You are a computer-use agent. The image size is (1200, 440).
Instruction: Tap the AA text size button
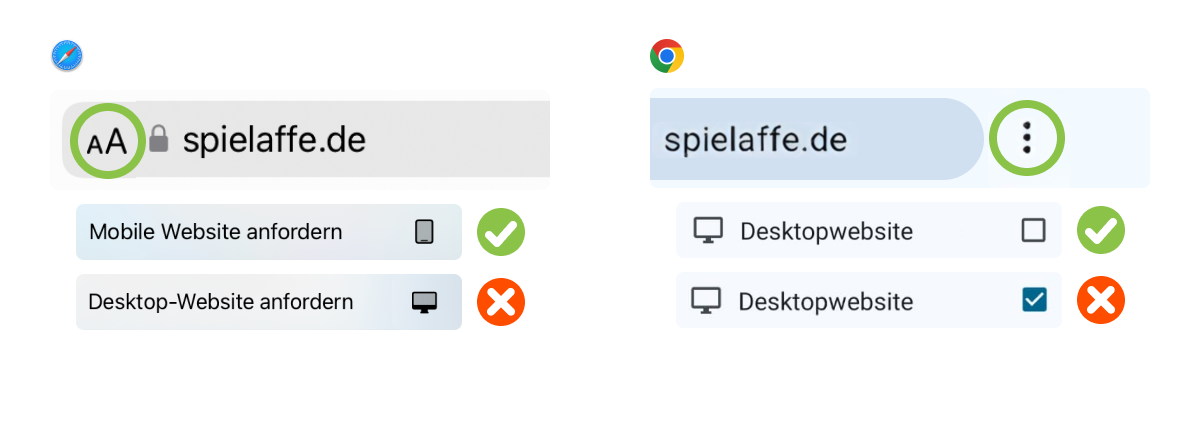click(107, 141)
